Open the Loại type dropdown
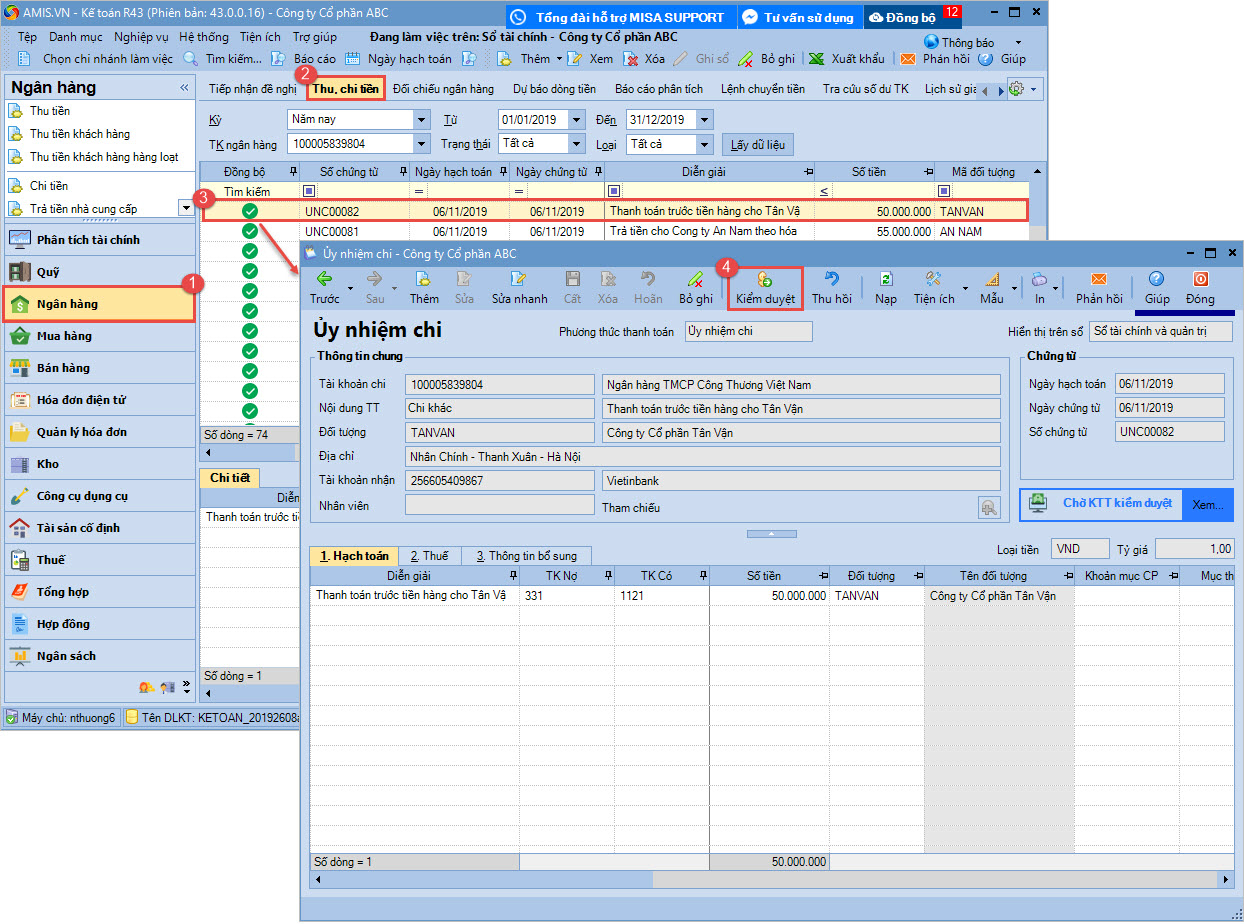 click(x=704, y=144)
